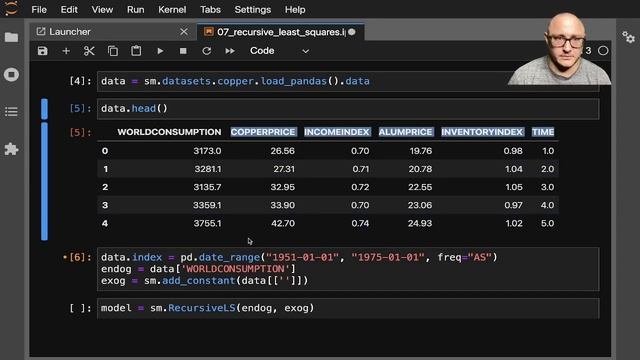Close the Launcher tab
Viewport: 640px width, 360px height.
[184, 31]
